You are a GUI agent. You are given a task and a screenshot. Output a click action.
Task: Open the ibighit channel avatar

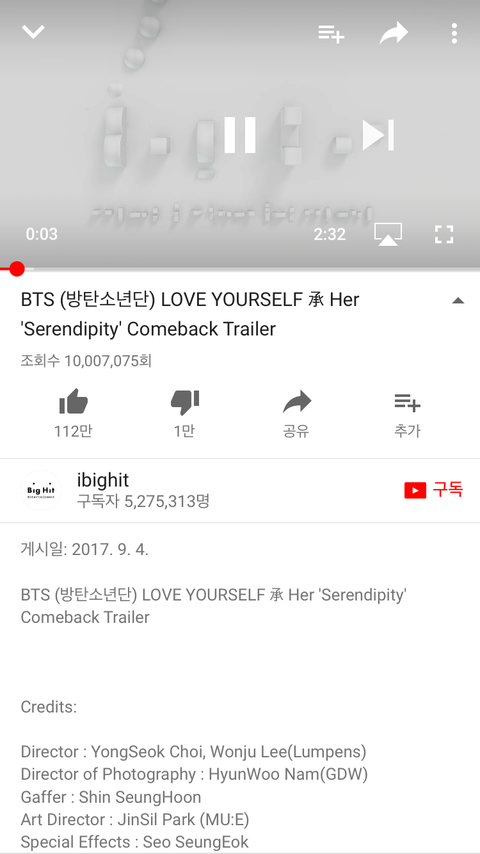(x=41, y=490)
